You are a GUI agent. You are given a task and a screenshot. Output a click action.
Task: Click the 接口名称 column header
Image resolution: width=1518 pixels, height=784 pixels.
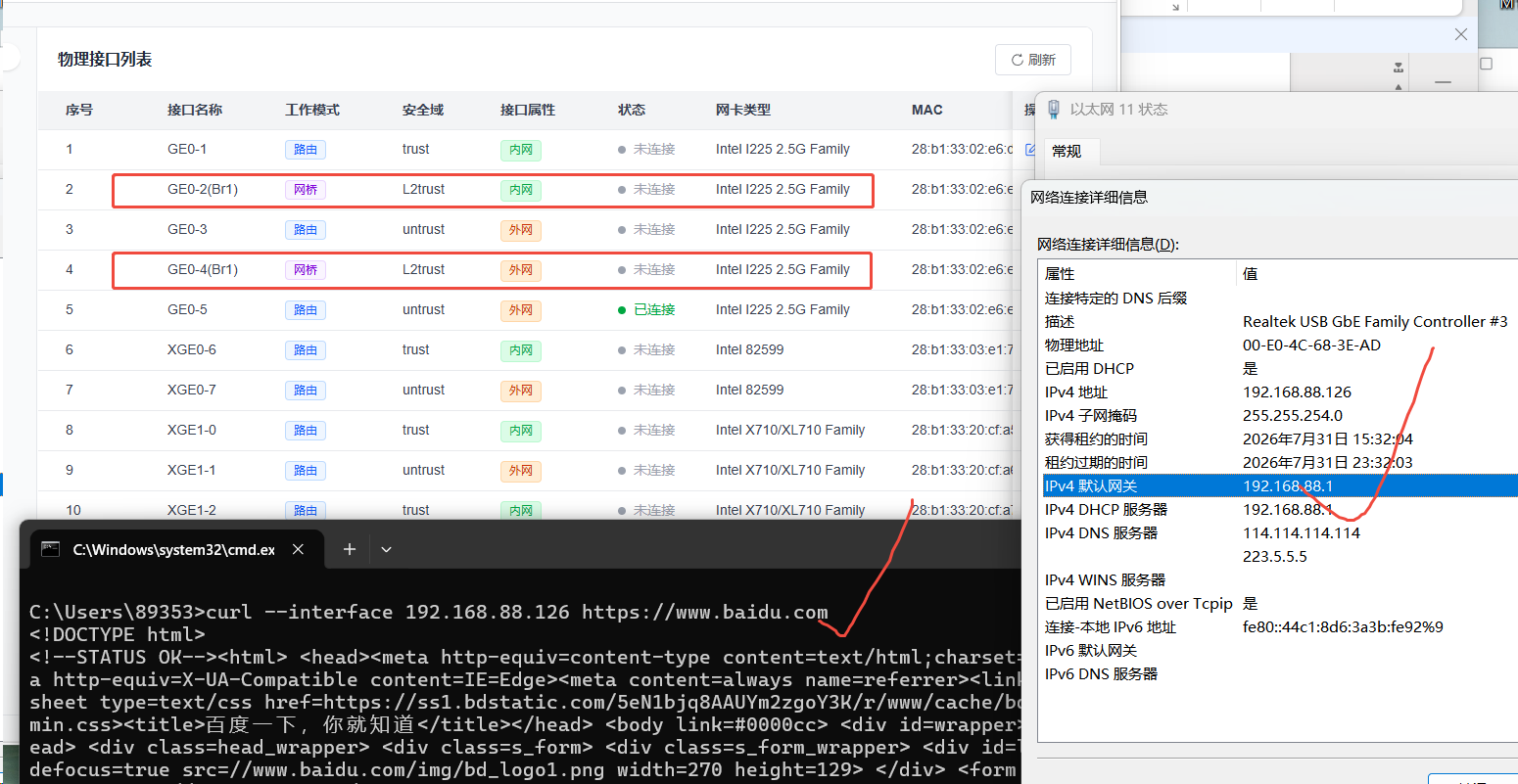coord(195,110)
